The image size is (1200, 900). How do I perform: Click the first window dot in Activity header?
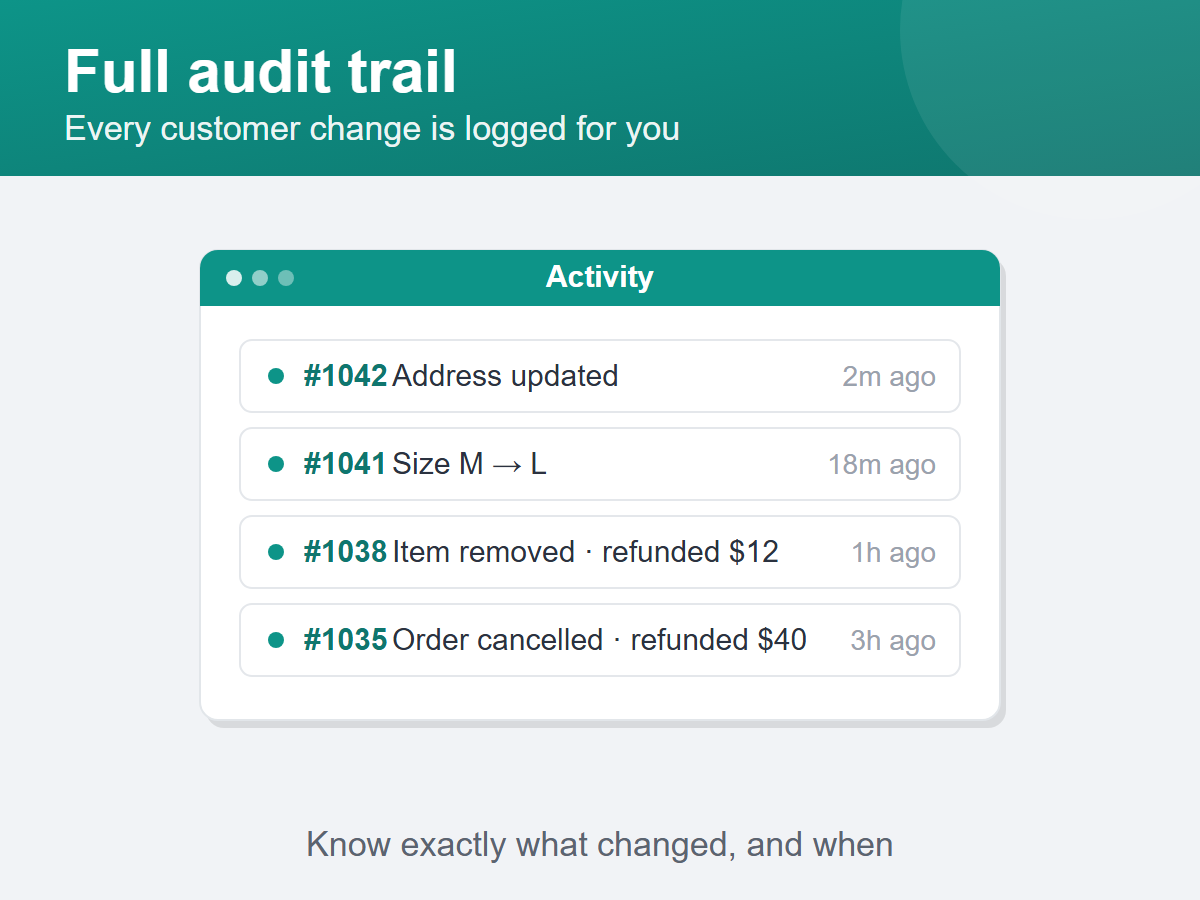coord(234,277)
